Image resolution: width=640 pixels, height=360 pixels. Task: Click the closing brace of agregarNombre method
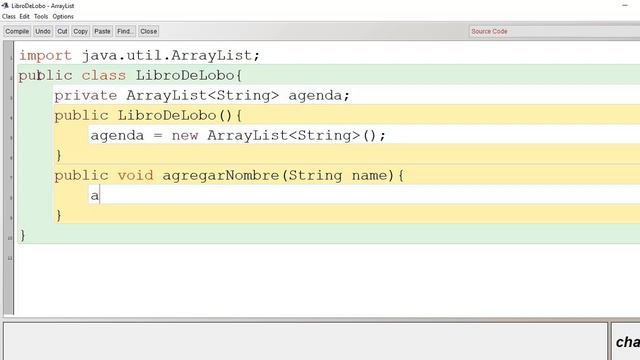click(59, 215)
